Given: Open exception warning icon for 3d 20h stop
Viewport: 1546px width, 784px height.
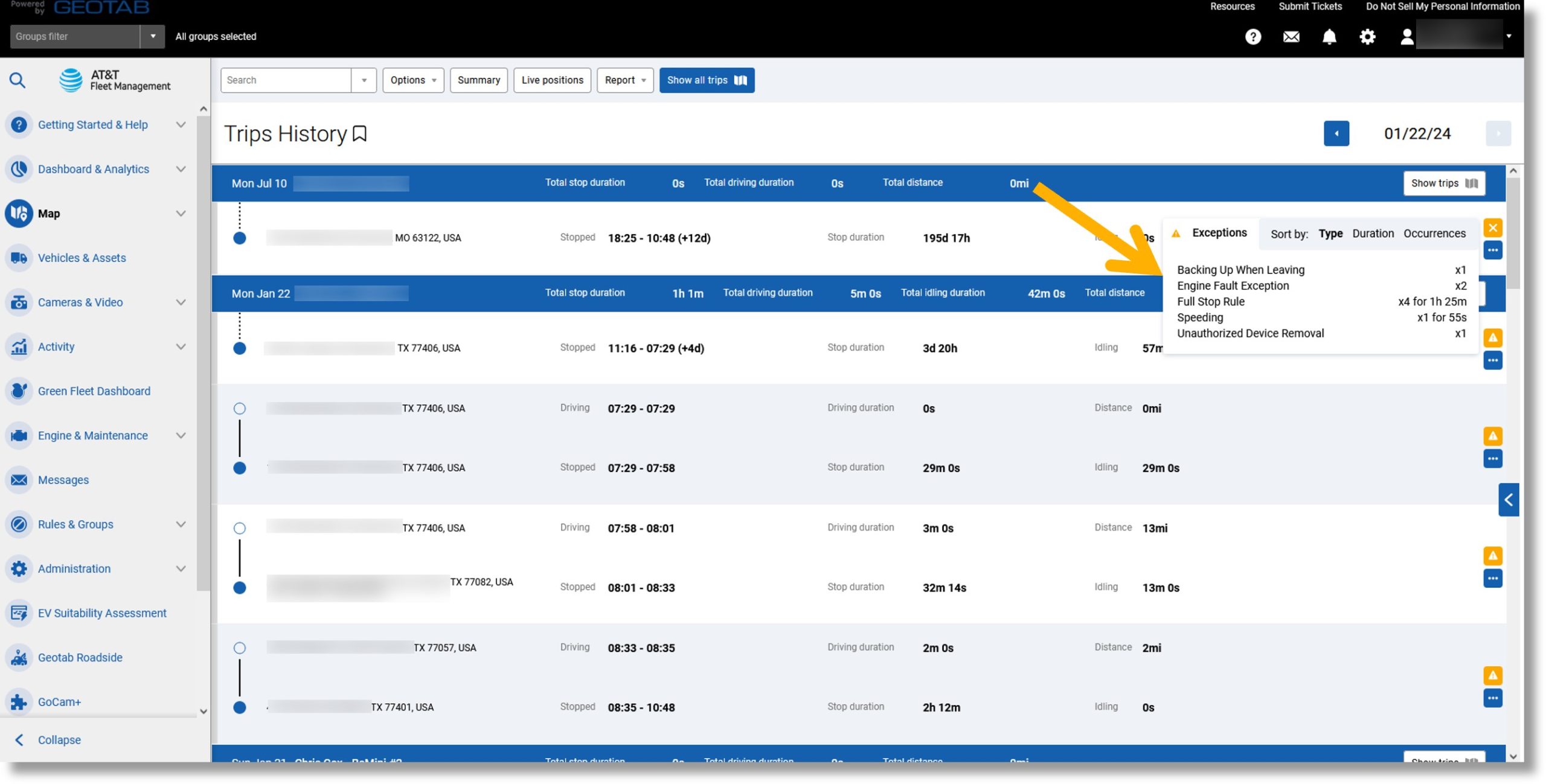Looking at the screenshot, I should tap(1493, 338).
